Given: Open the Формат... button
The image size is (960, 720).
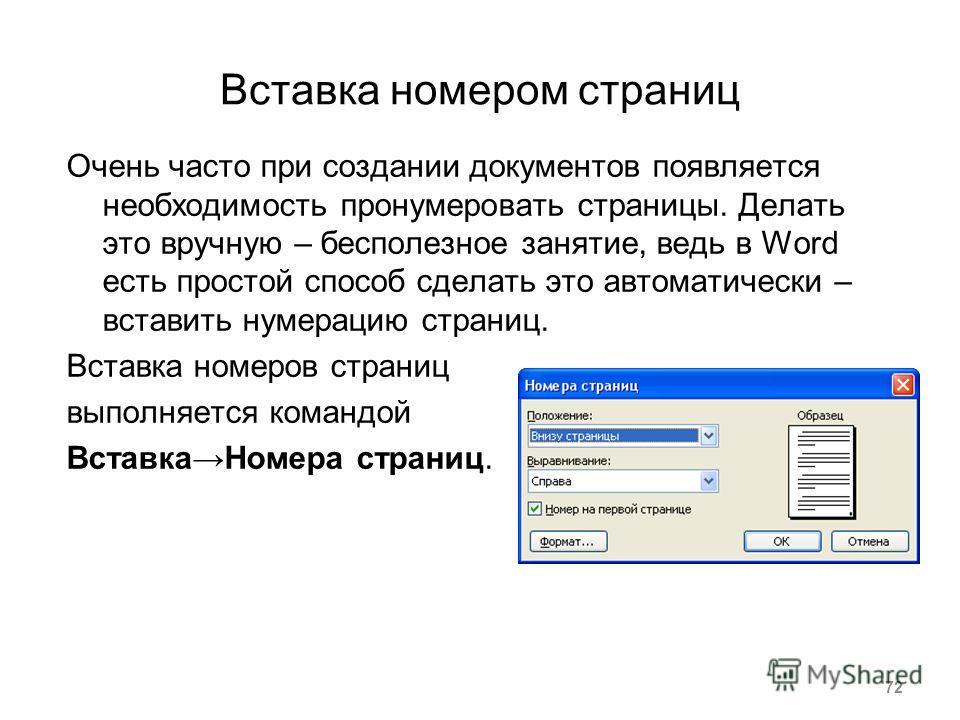Looking at the screenshot, I should (x=568, y=542).
